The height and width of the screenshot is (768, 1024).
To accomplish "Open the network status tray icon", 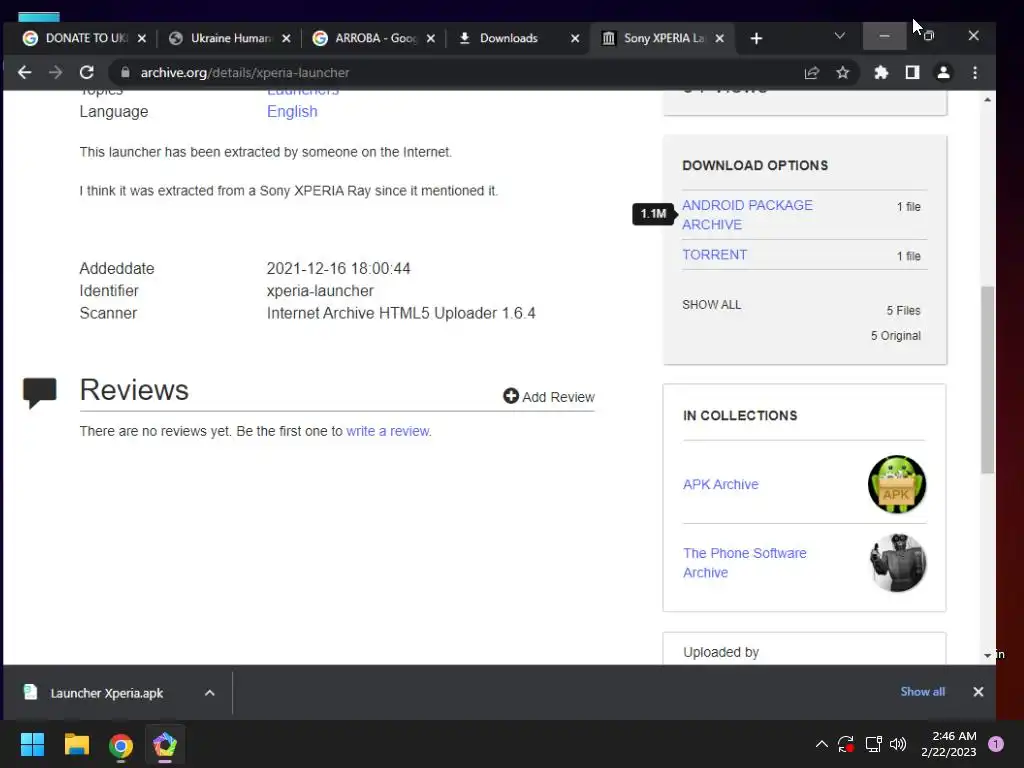I will [873, 744].
